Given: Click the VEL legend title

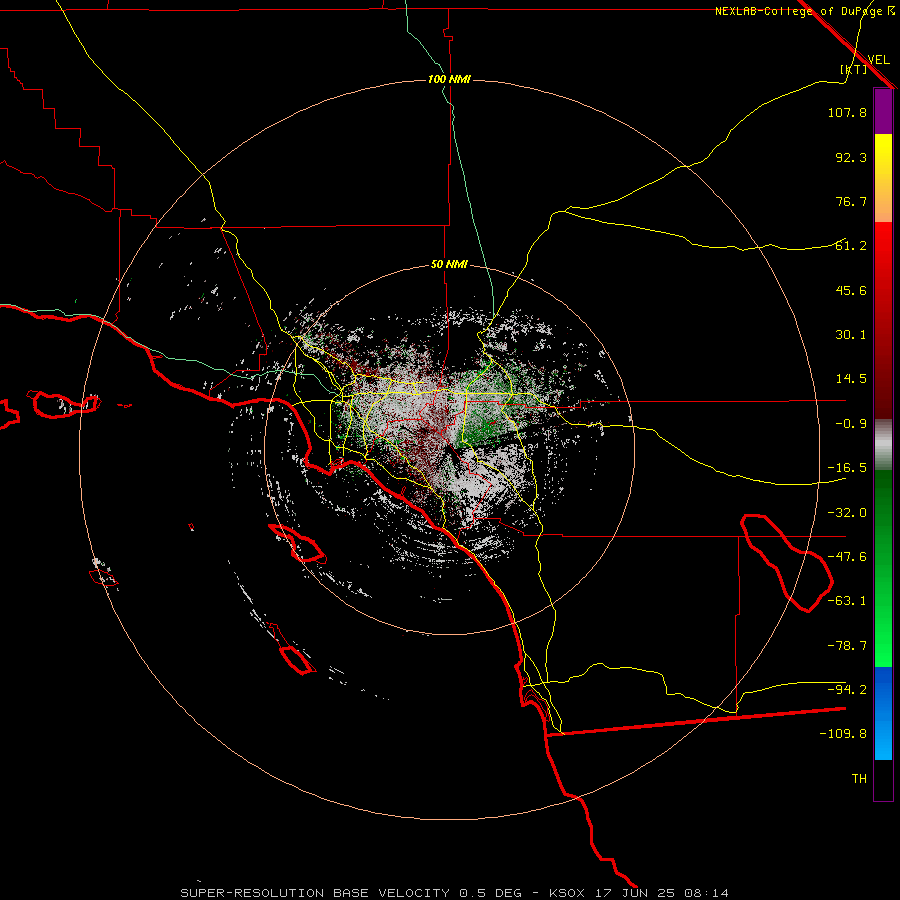Looking at the screenshot, I should point(878,59).
